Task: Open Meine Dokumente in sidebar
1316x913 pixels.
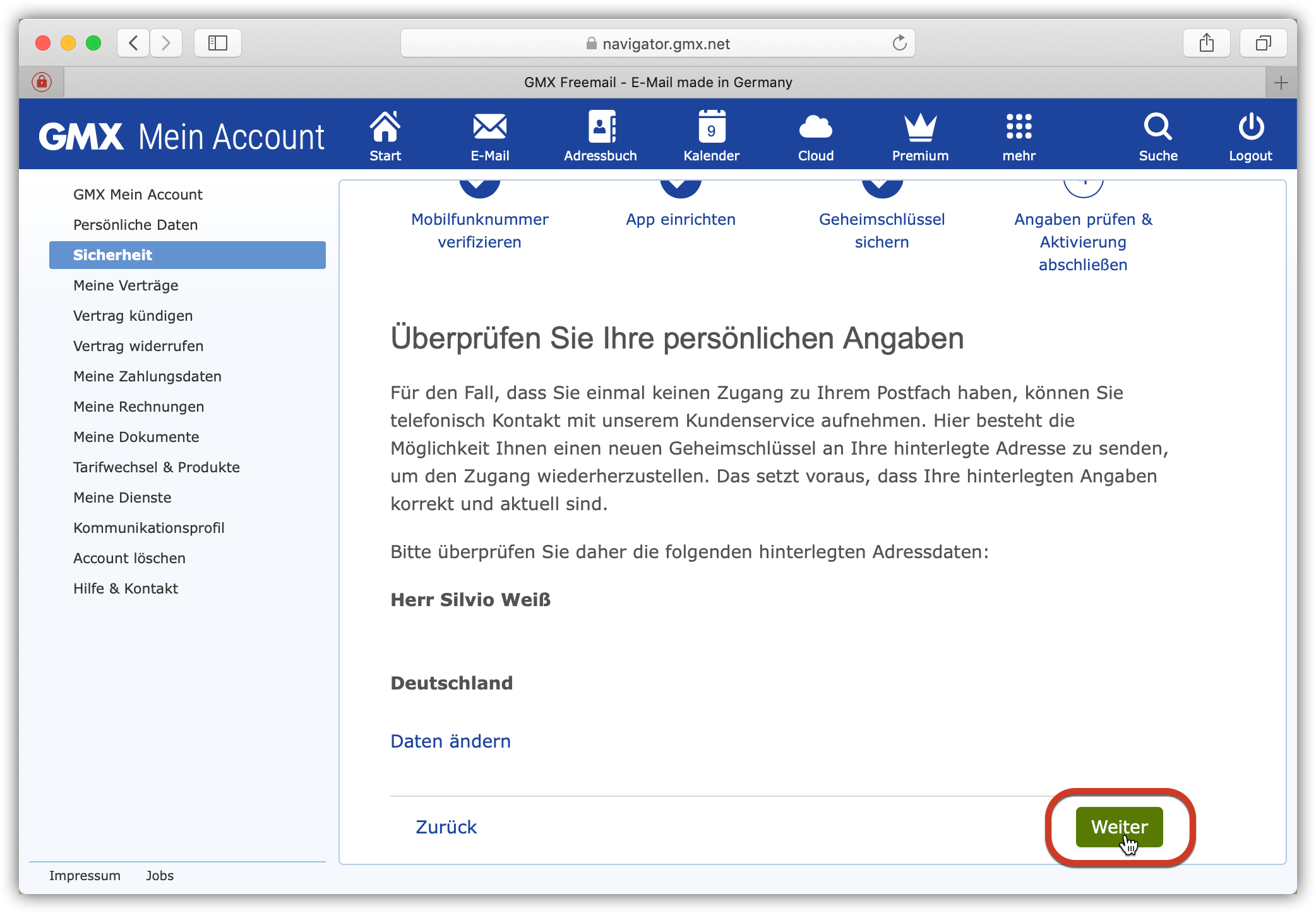Action: 136,437
